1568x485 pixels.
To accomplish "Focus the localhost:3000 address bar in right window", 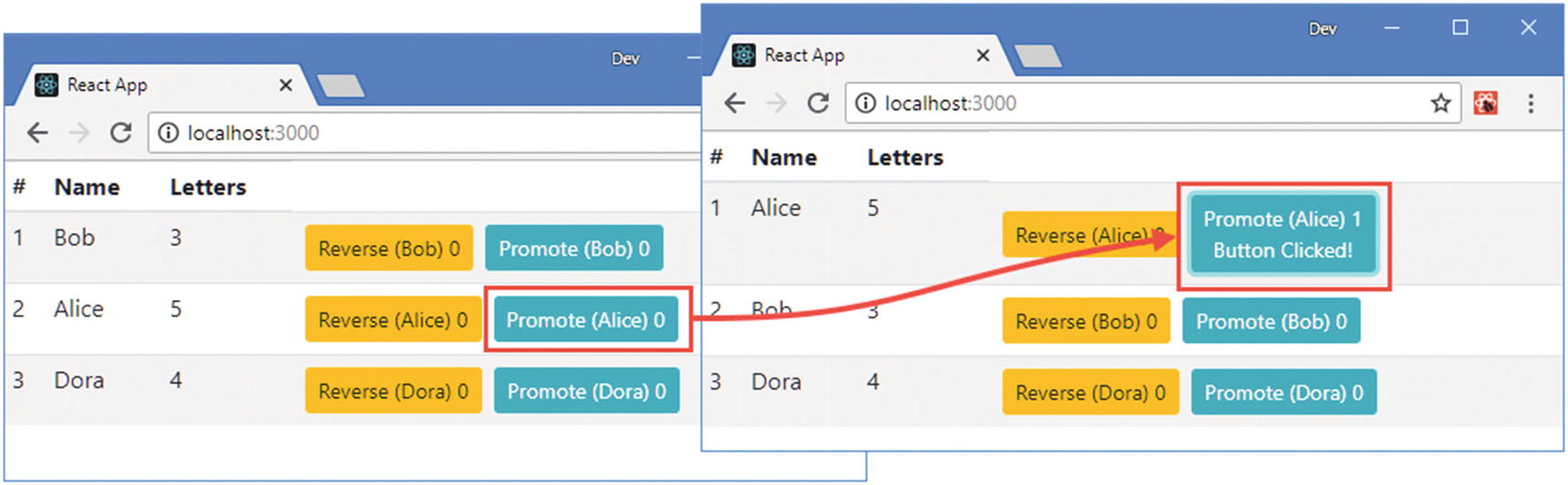I will (1140, 103).
